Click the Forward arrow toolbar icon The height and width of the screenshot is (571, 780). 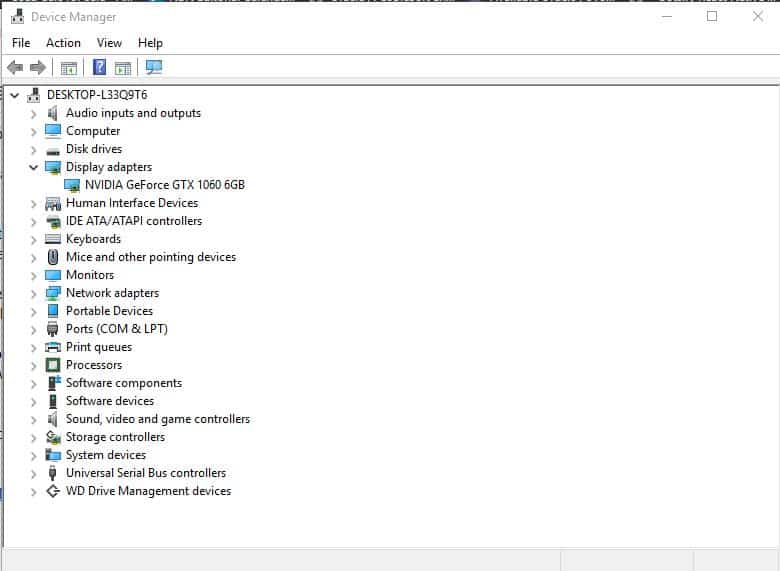click(x=38, y=67)
